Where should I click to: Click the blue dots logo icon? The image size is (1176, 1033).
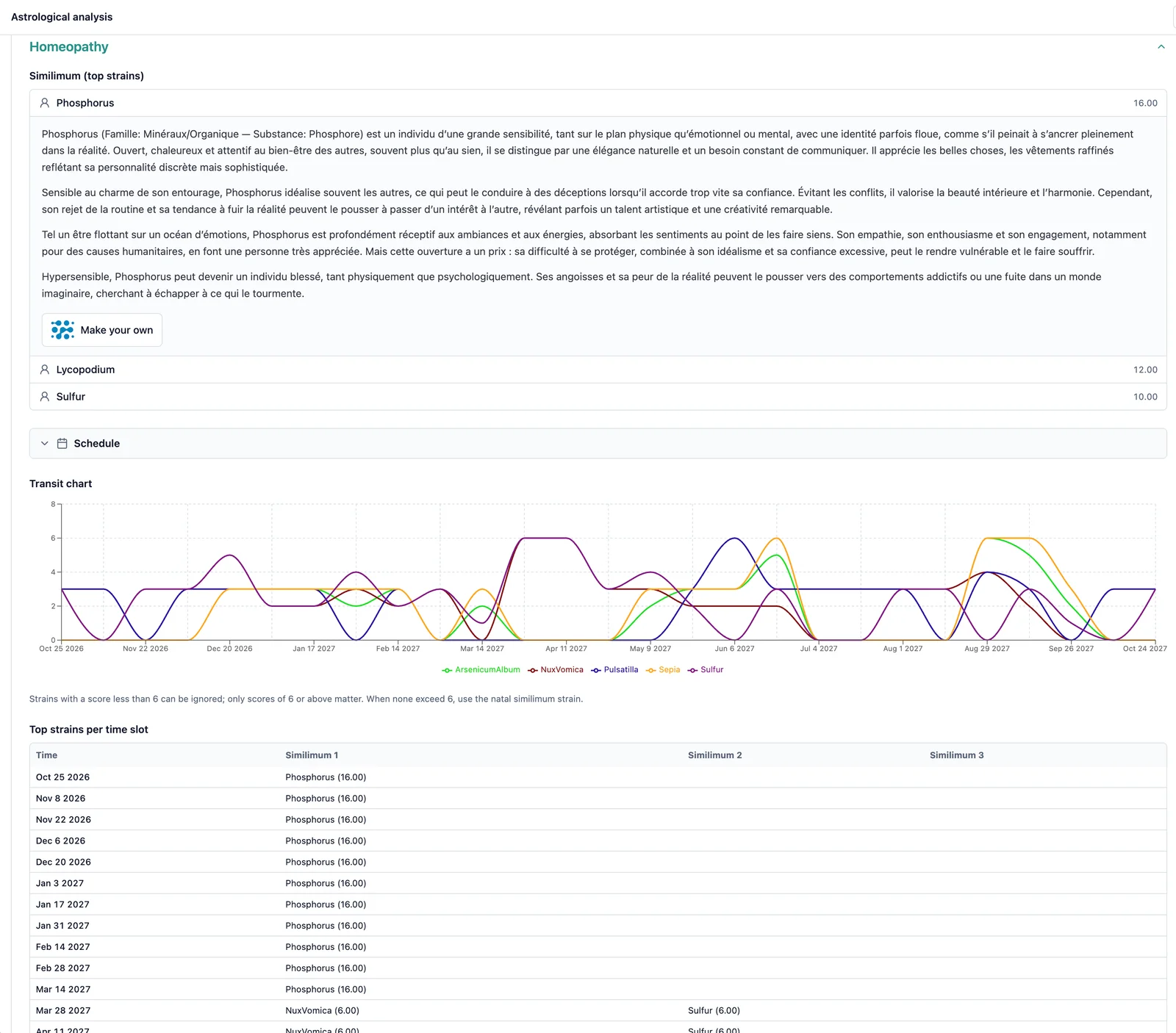pyautogui.click(x=62, y=330)
